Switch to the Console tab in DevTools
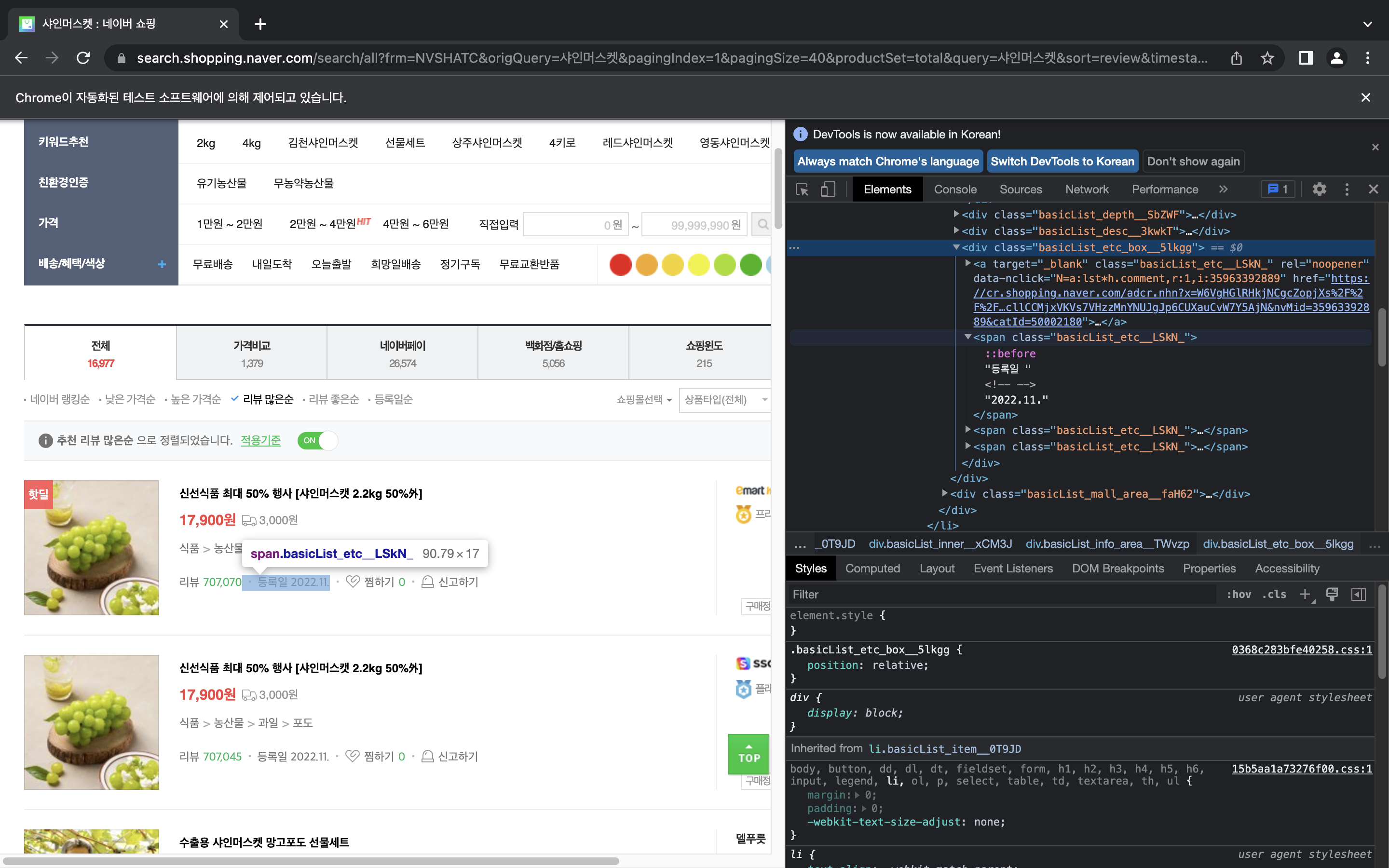 point(955,190)
